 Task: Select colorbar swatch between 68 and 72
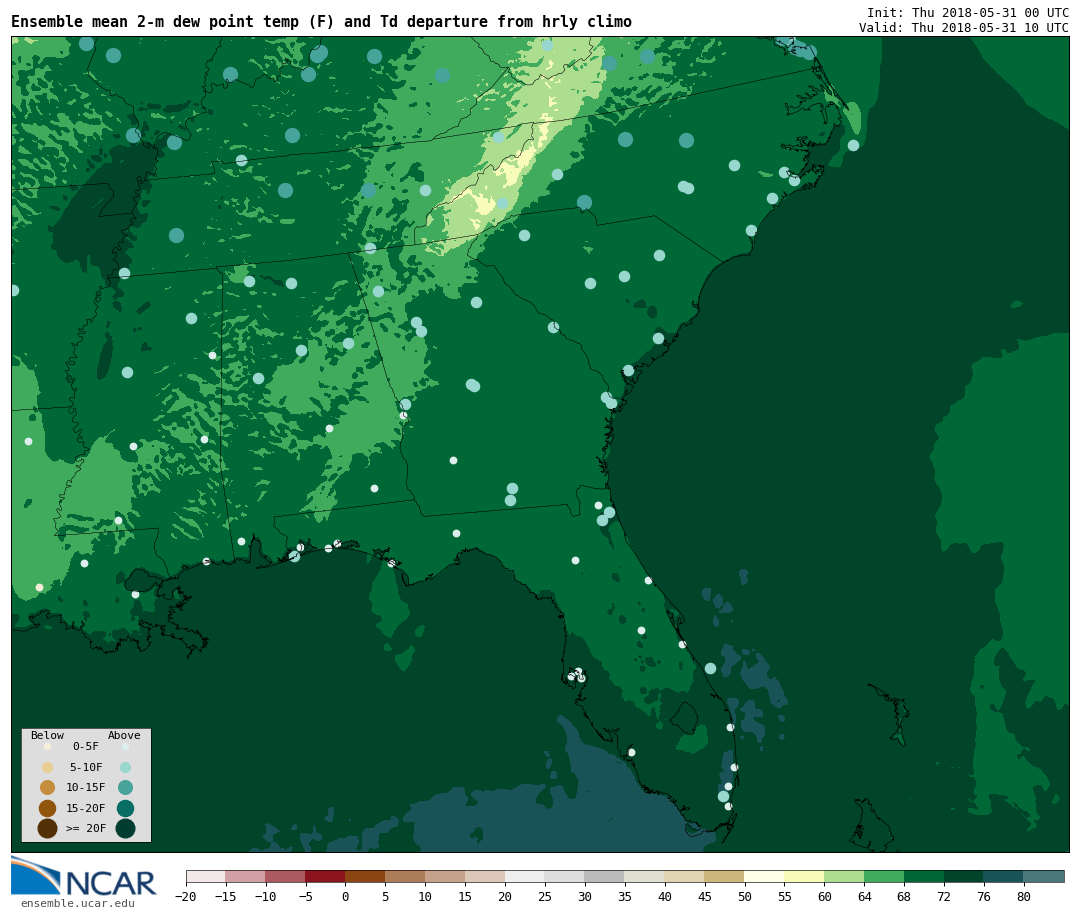click(924, 877)
